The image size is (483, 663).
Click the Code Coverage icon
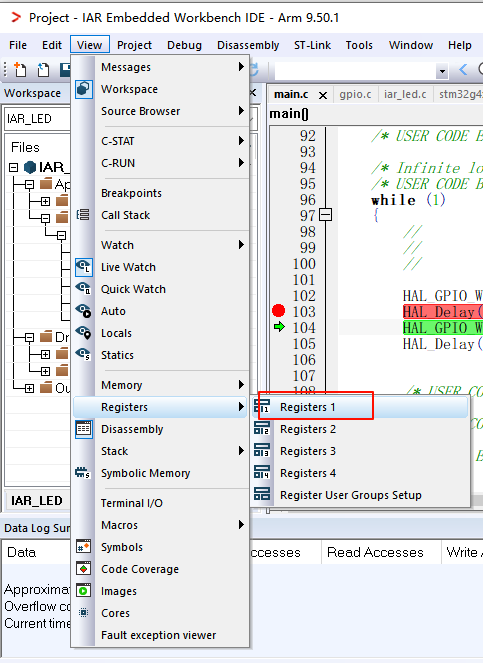click(x=83, y=569)
